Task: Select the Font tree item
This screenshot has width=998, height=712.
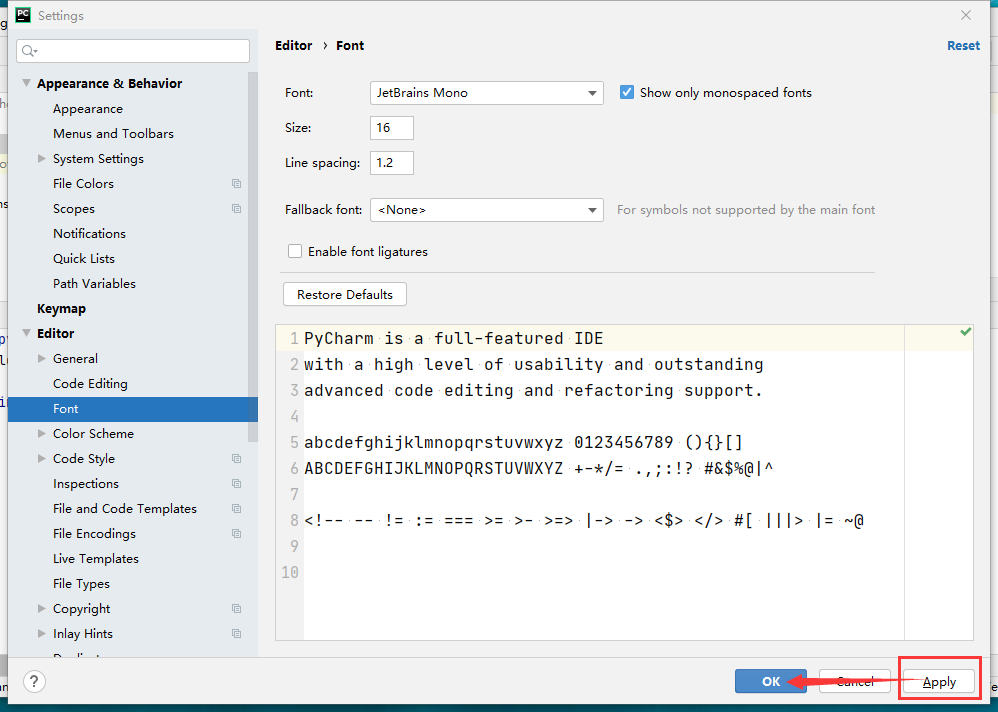Action: tap(132, 409)
